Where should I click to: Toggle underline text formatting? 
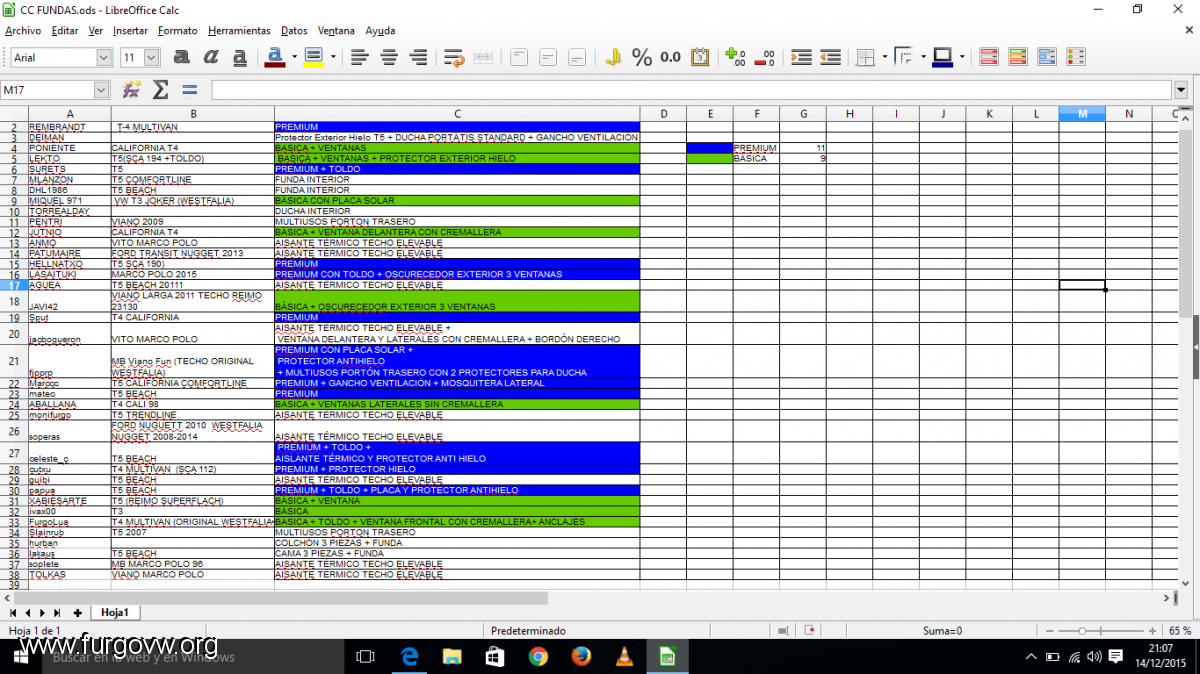tap(240, 57)
